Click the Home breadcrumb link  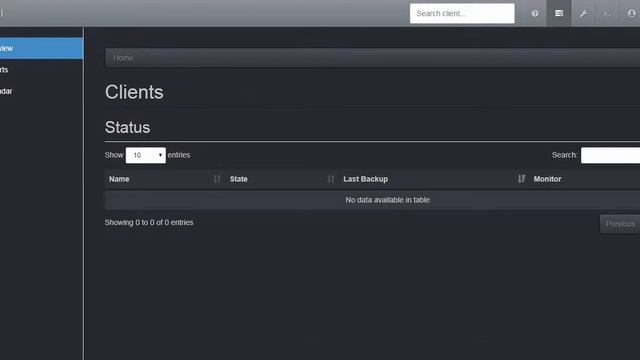coord(123,58)
